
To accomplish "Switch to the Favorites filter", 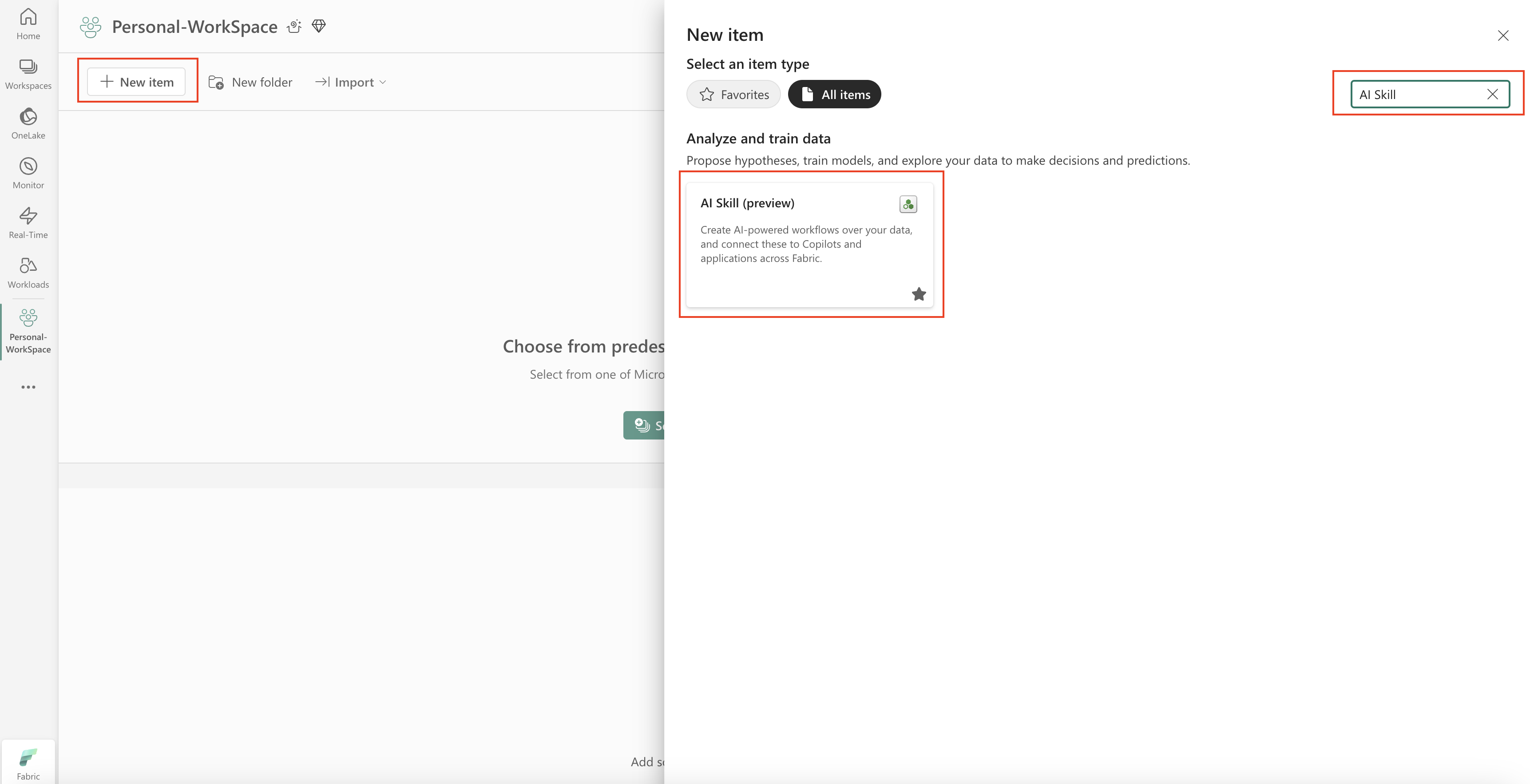I will [x=733, y=95].
